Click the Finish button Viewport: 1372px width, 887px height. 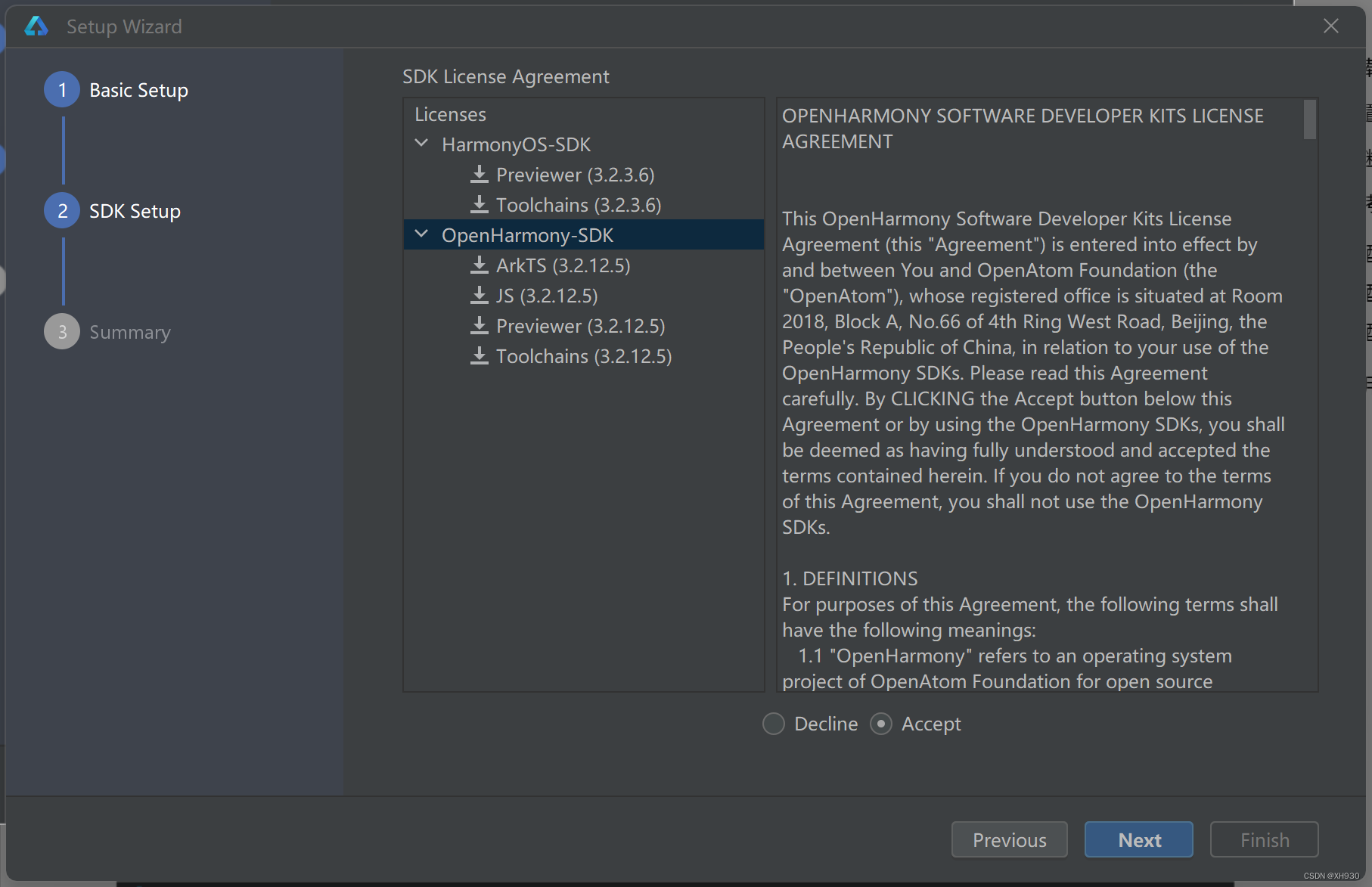click(1265, 839)
